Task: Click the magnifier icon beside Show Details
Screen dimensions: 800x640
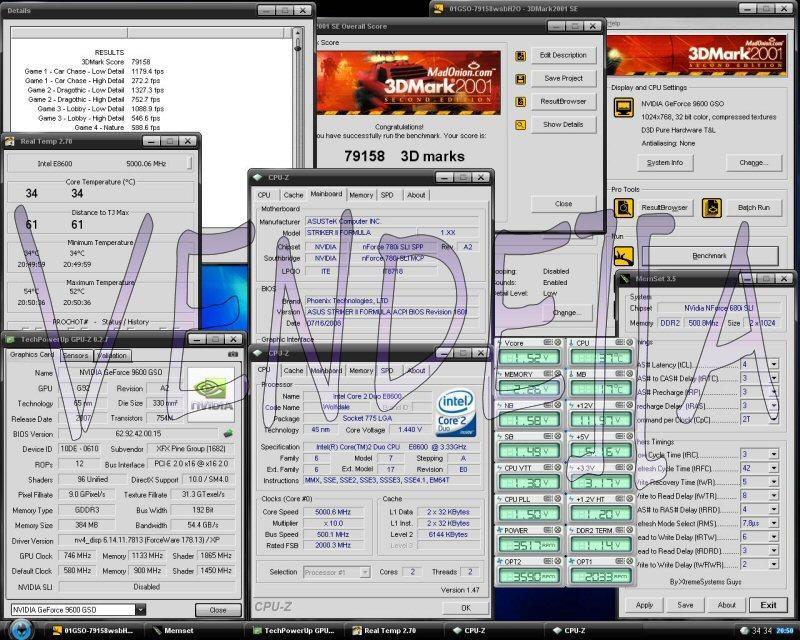Action: point(520,125)
